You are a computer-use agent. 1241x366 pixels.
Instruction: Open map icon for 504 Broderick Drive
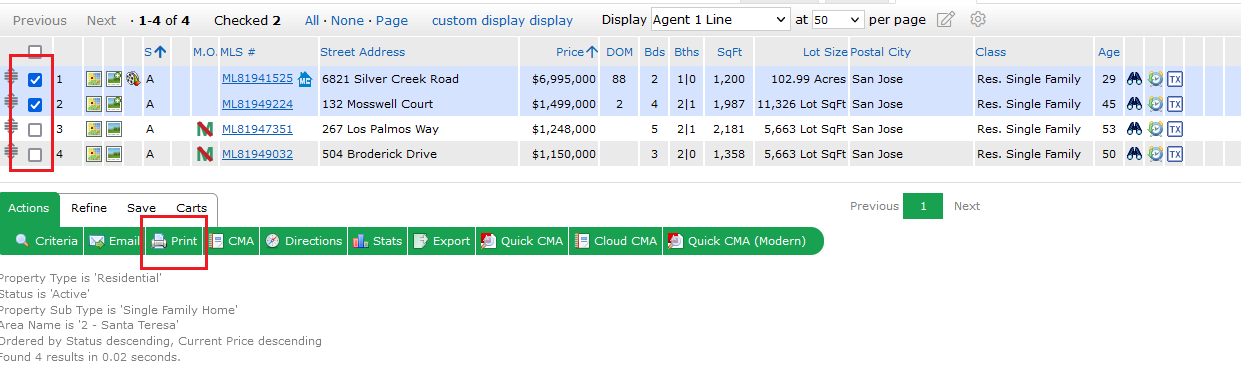pos(93,154)
